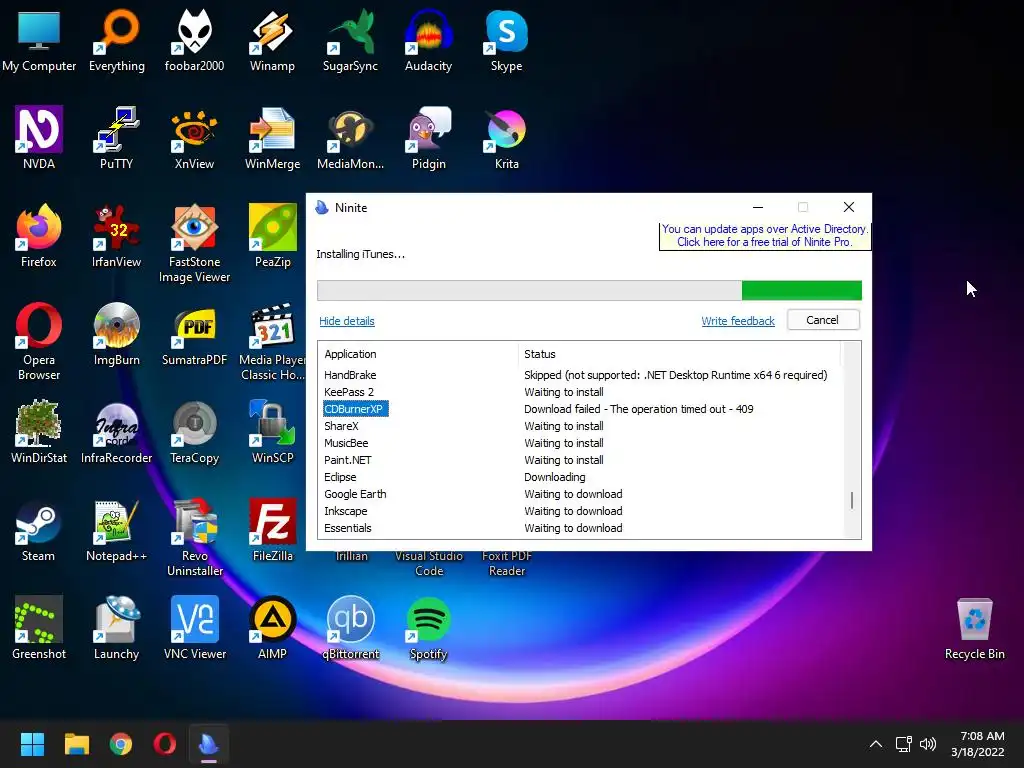Click the SugarSync hummingbird icon
This screenshot has height=768, width=1024.
click(351, 40)
